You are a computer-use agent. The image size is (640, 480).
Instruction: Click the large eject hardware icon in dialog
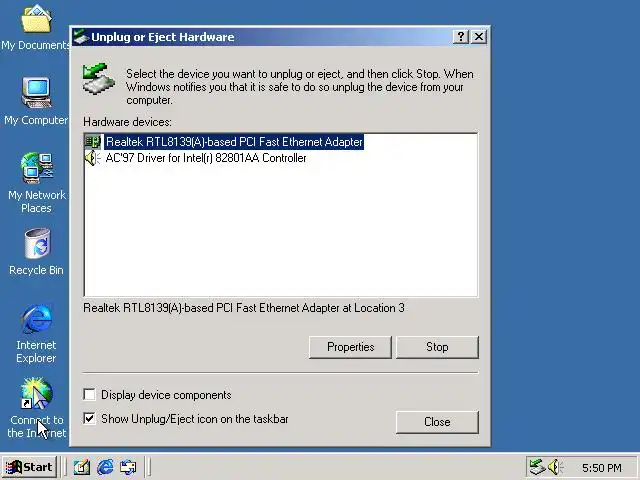click(x=98, y=78)
